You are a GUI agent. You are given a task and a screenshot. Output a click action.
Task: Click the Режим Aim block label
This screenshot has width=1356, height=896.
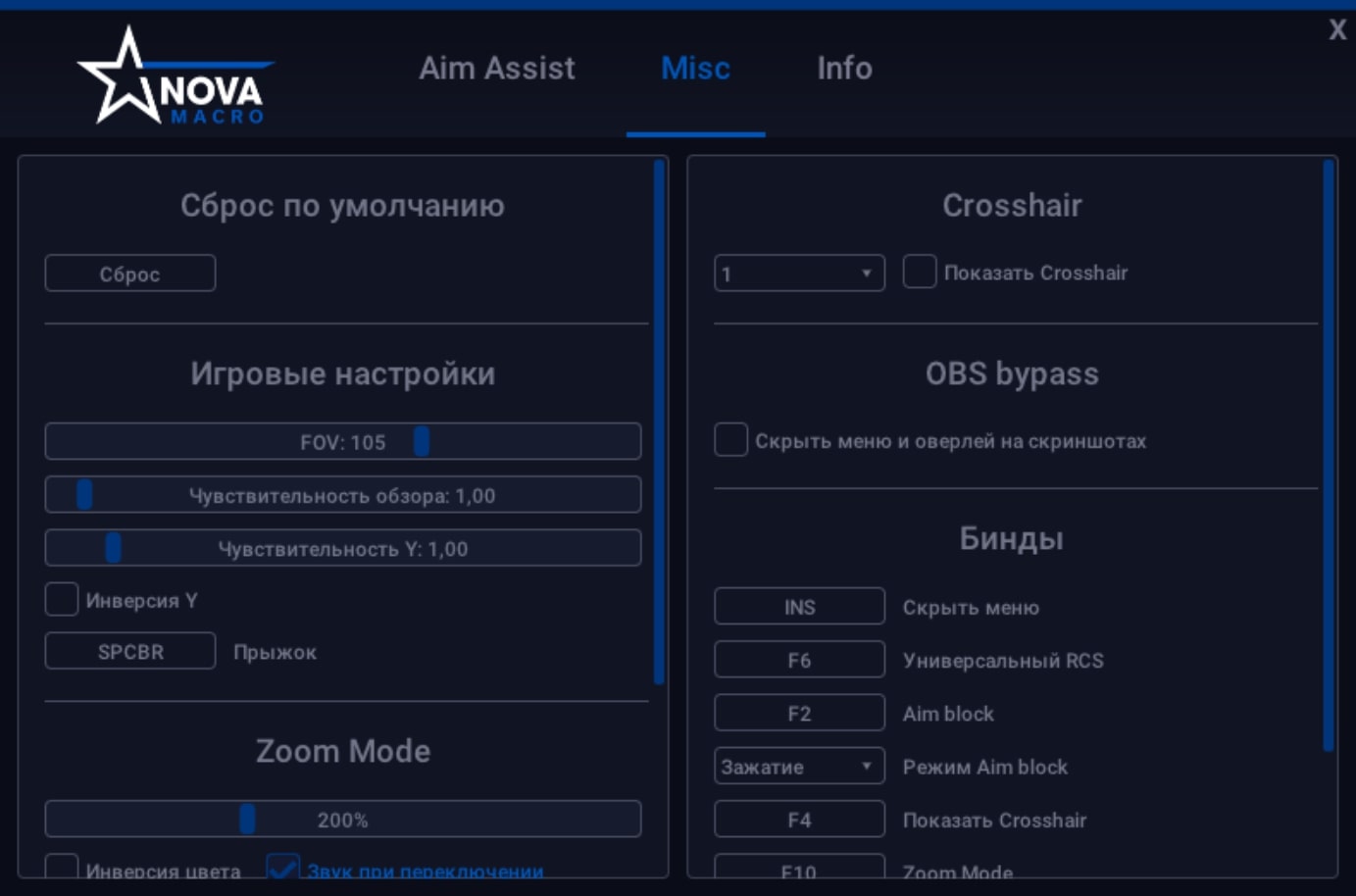pyautogui.click(x=985, y=767)
